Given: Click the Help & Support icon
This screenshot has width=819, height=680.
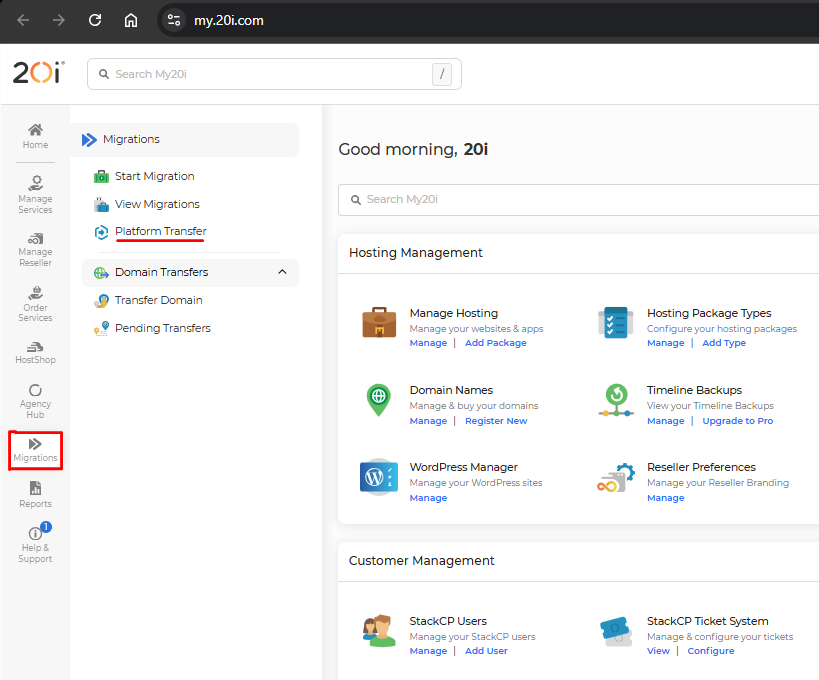Looking at the screenshot, I should click(35, 541).
